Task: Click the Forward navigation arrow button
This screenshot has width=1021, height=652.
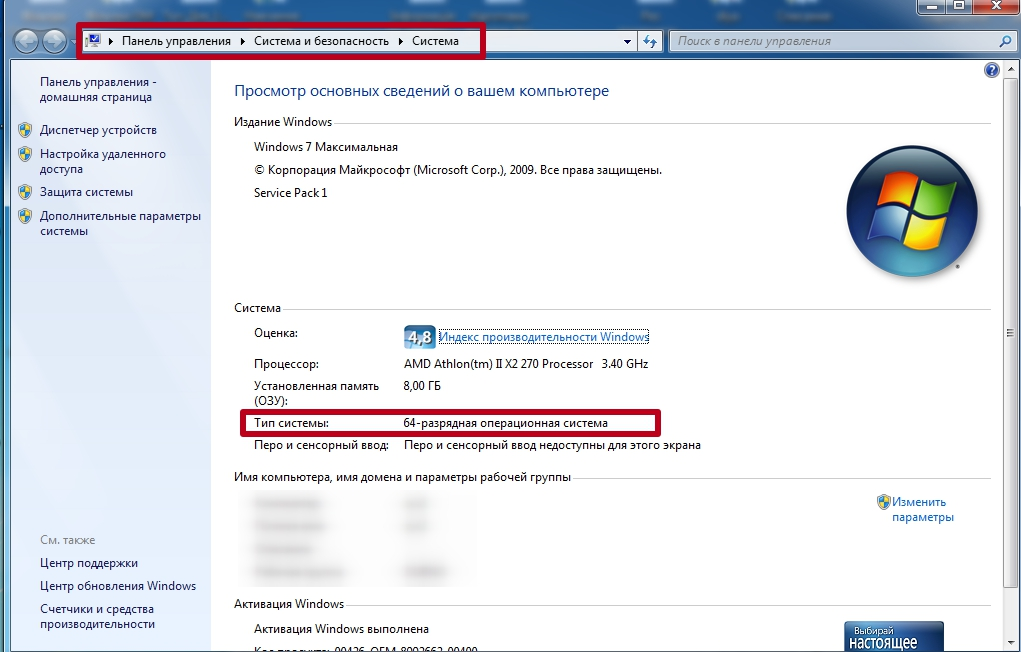Action: click(x=54, y=41)
